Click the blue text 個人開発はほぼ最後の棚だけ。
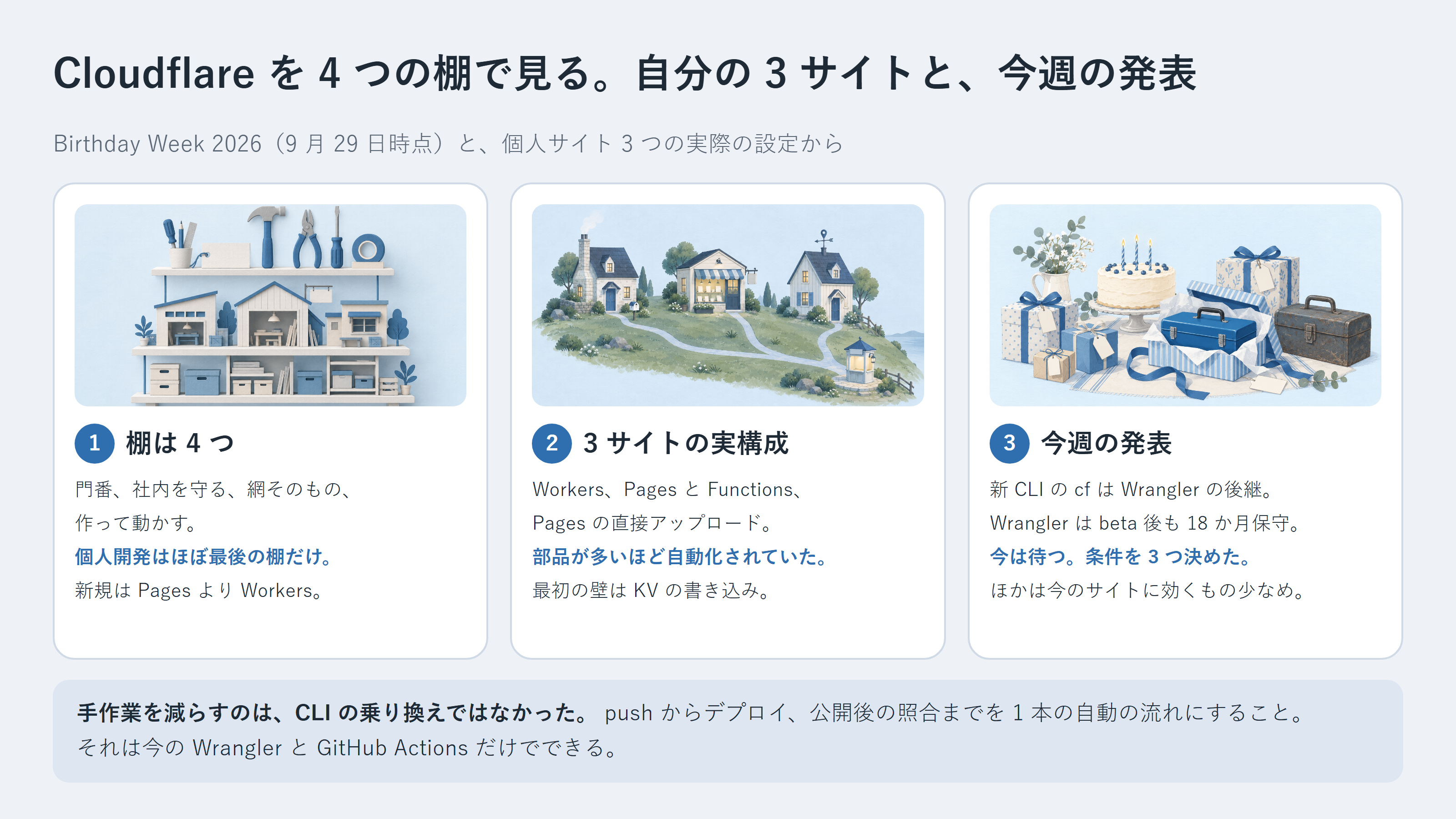1456x819 pixels. pos(203,557)
